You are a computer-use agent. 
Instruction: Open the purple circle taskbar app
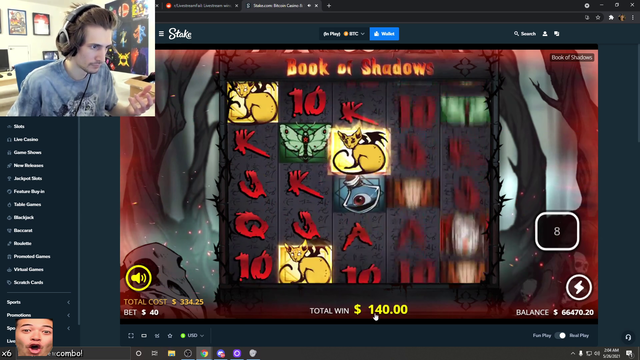[x=237, y=353]
